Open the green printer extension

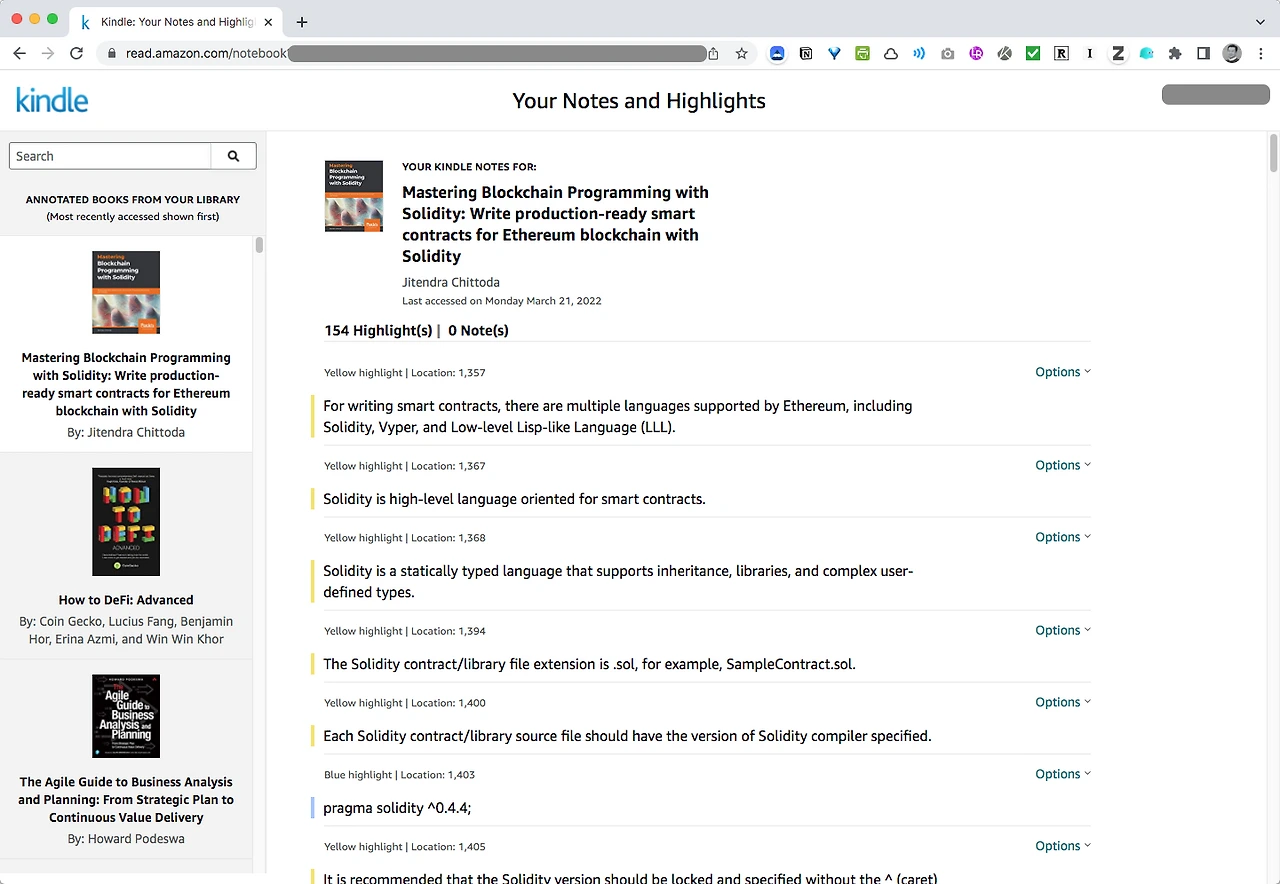862,54
